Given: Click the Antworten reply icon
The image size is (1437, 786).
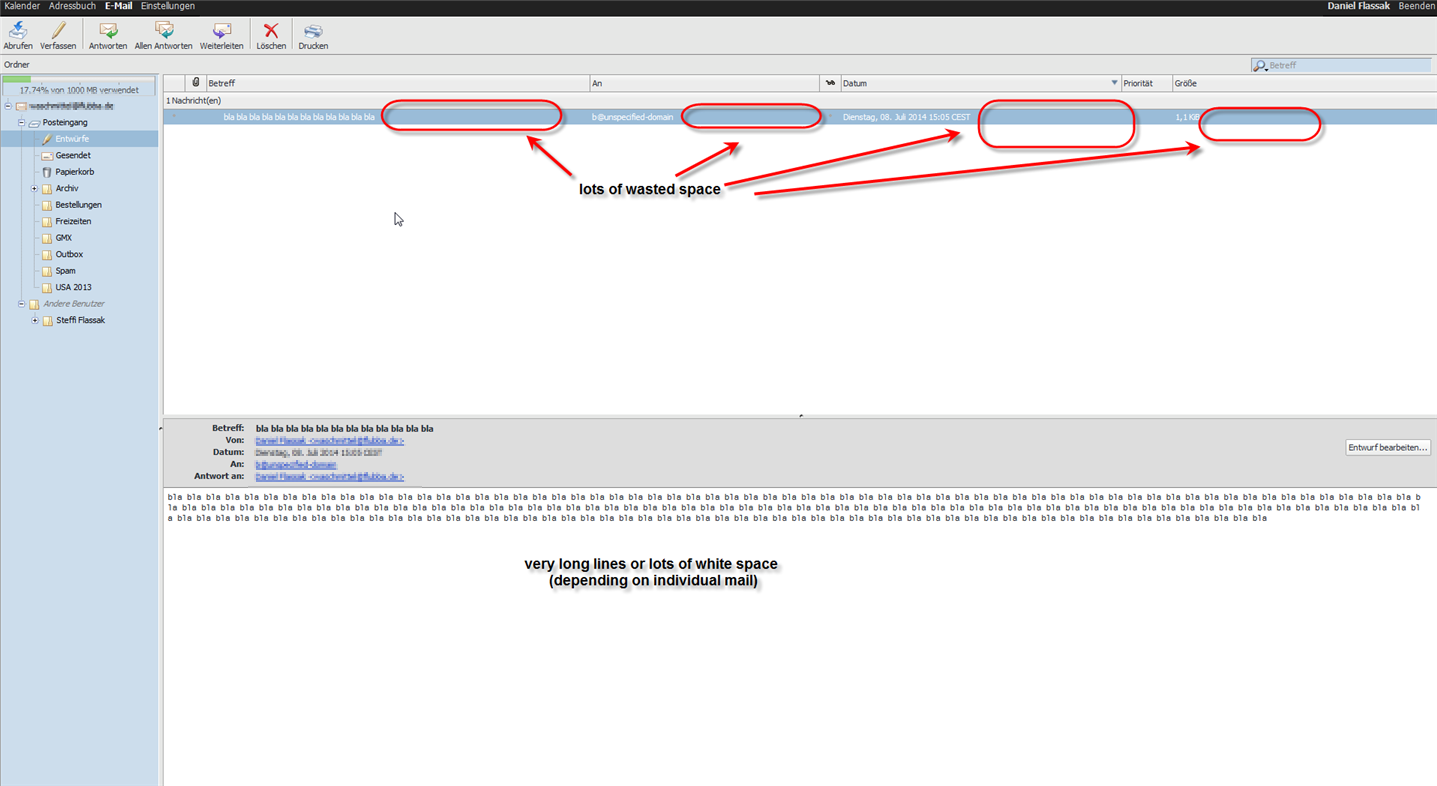Looking at the screenshot, I should [108, 32].
